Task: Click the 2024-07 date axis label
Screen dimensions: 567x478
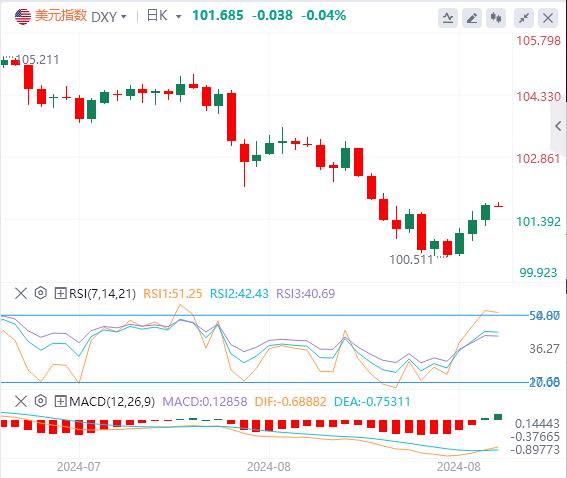Action: [78, 467]
